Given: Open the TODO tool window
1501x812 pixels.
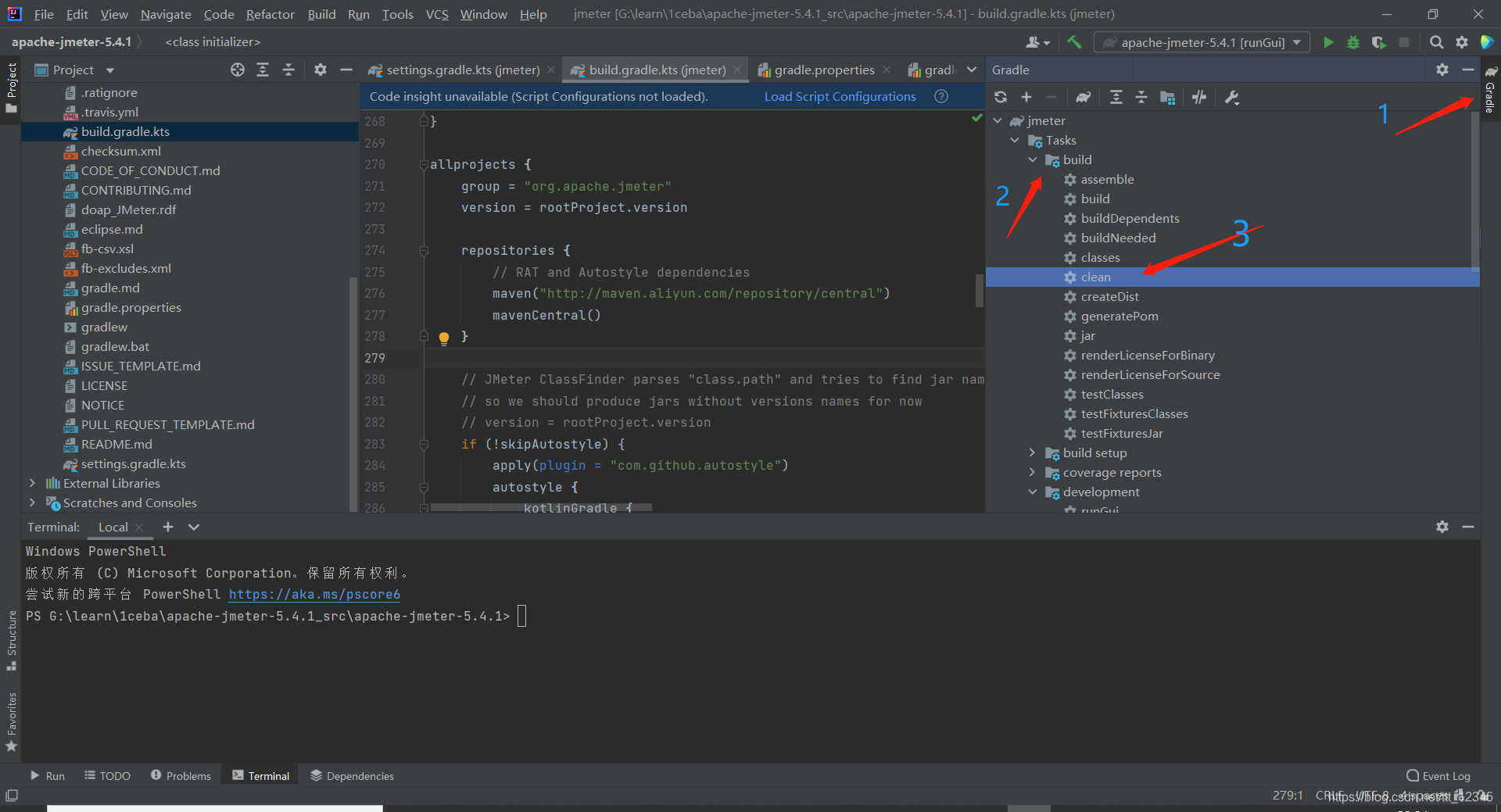Looking at the screenshot, I should (x=108, y=775).
